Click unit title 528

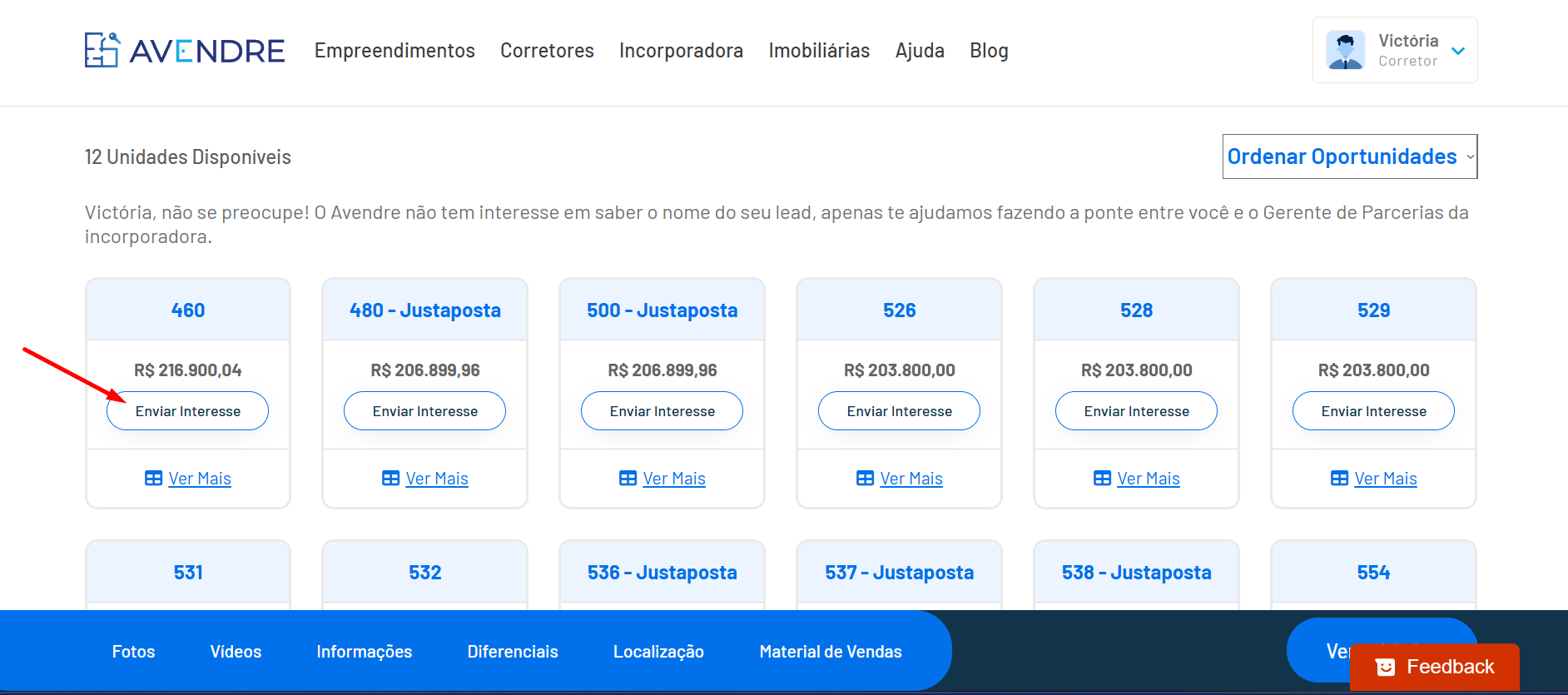pos(1137,310)
